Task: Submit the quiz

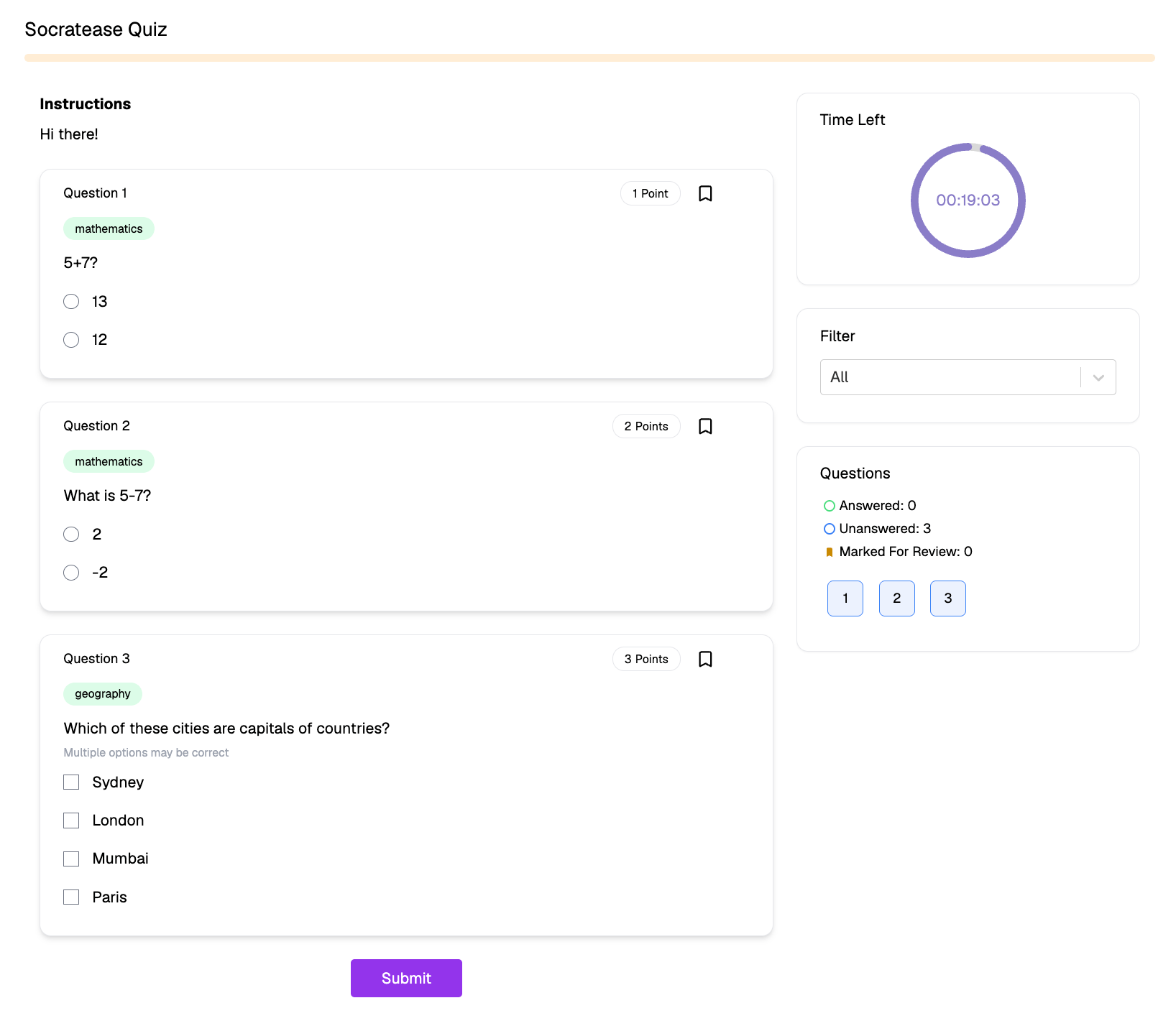Action: [x=406, y=978]
